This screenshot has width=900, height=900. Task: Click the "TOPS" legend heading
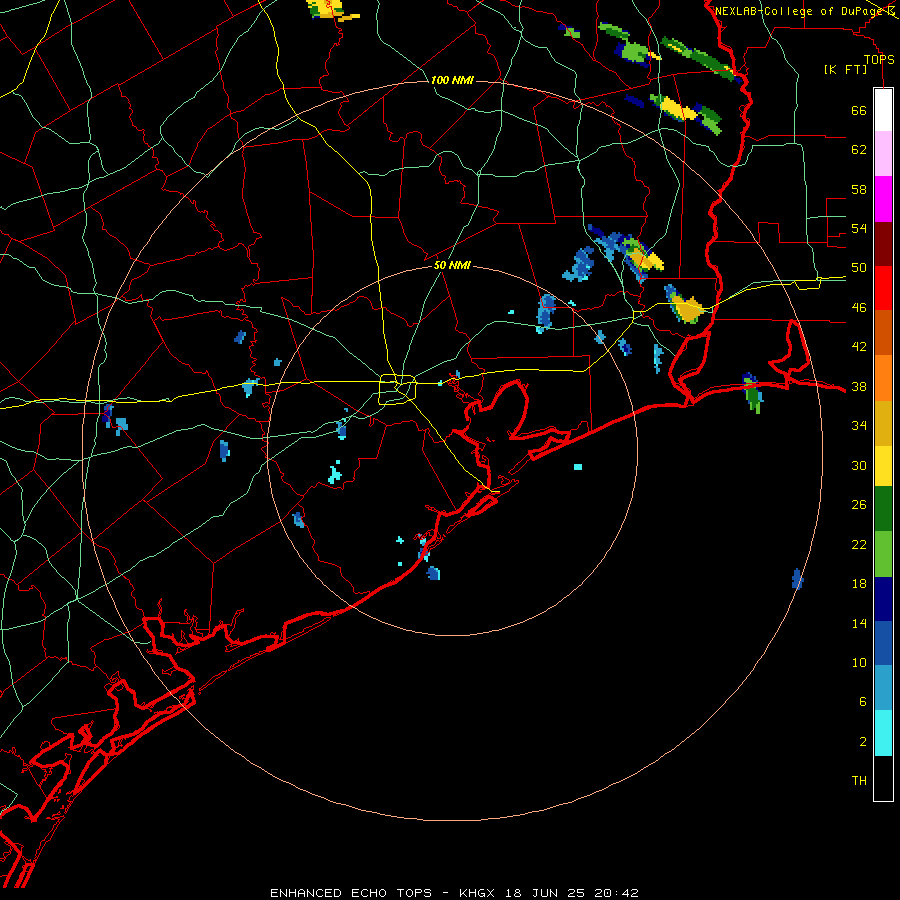pos(879,60)
